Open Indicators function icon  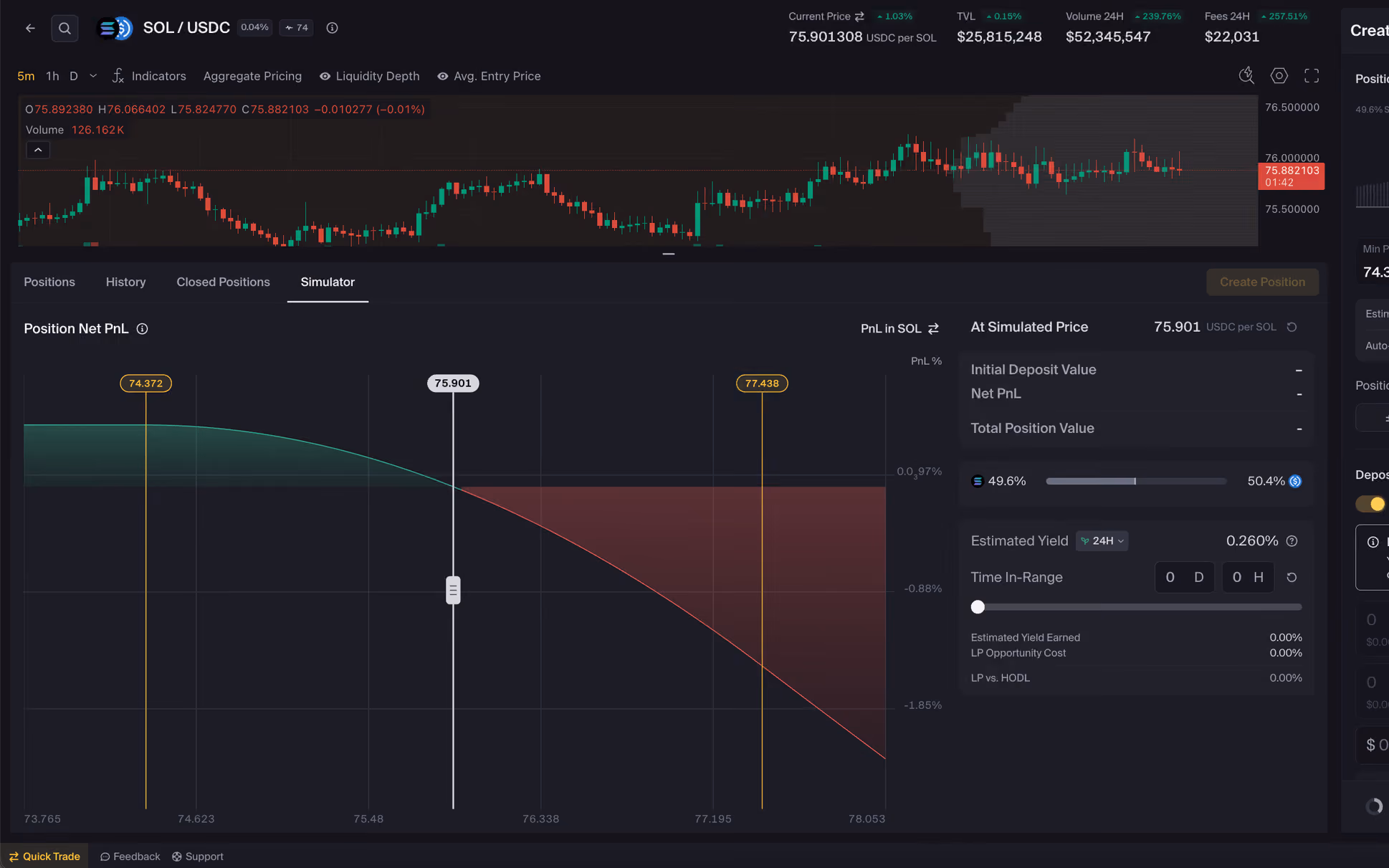point(118,76)
